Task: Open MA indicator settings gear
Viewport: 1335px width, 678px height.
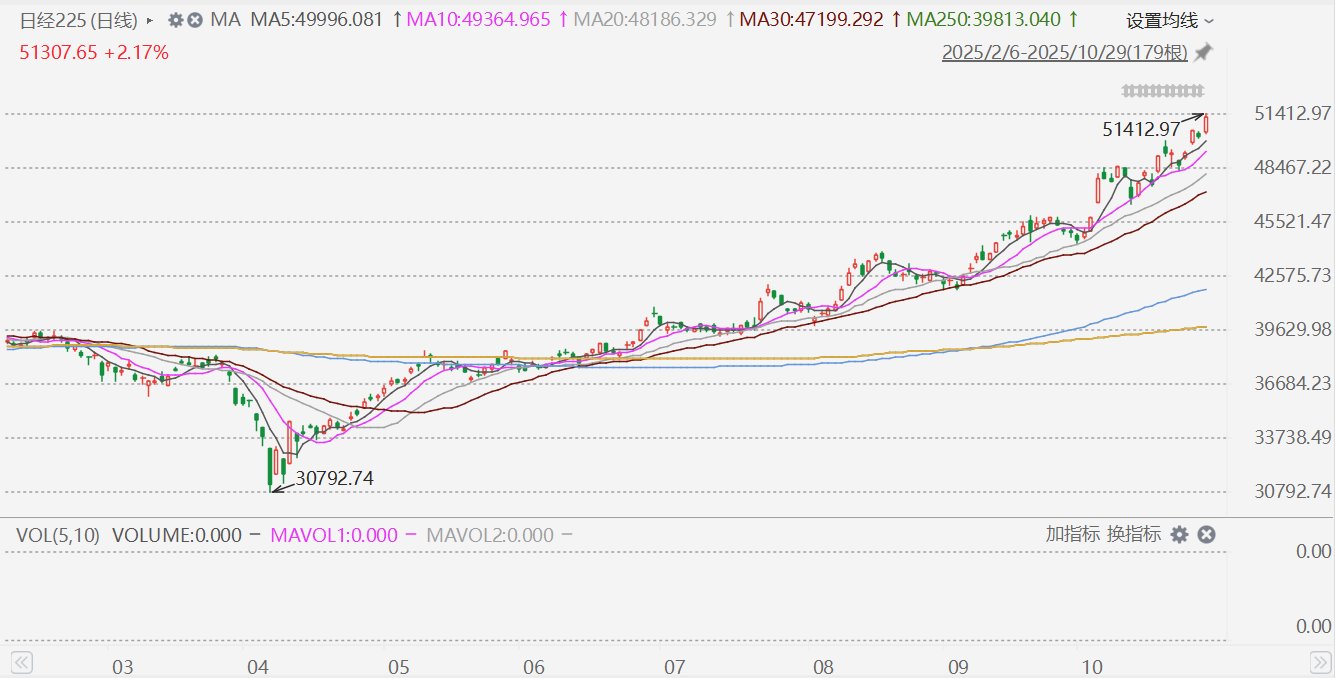Action: pyautogui.click(x=176, y=20)
